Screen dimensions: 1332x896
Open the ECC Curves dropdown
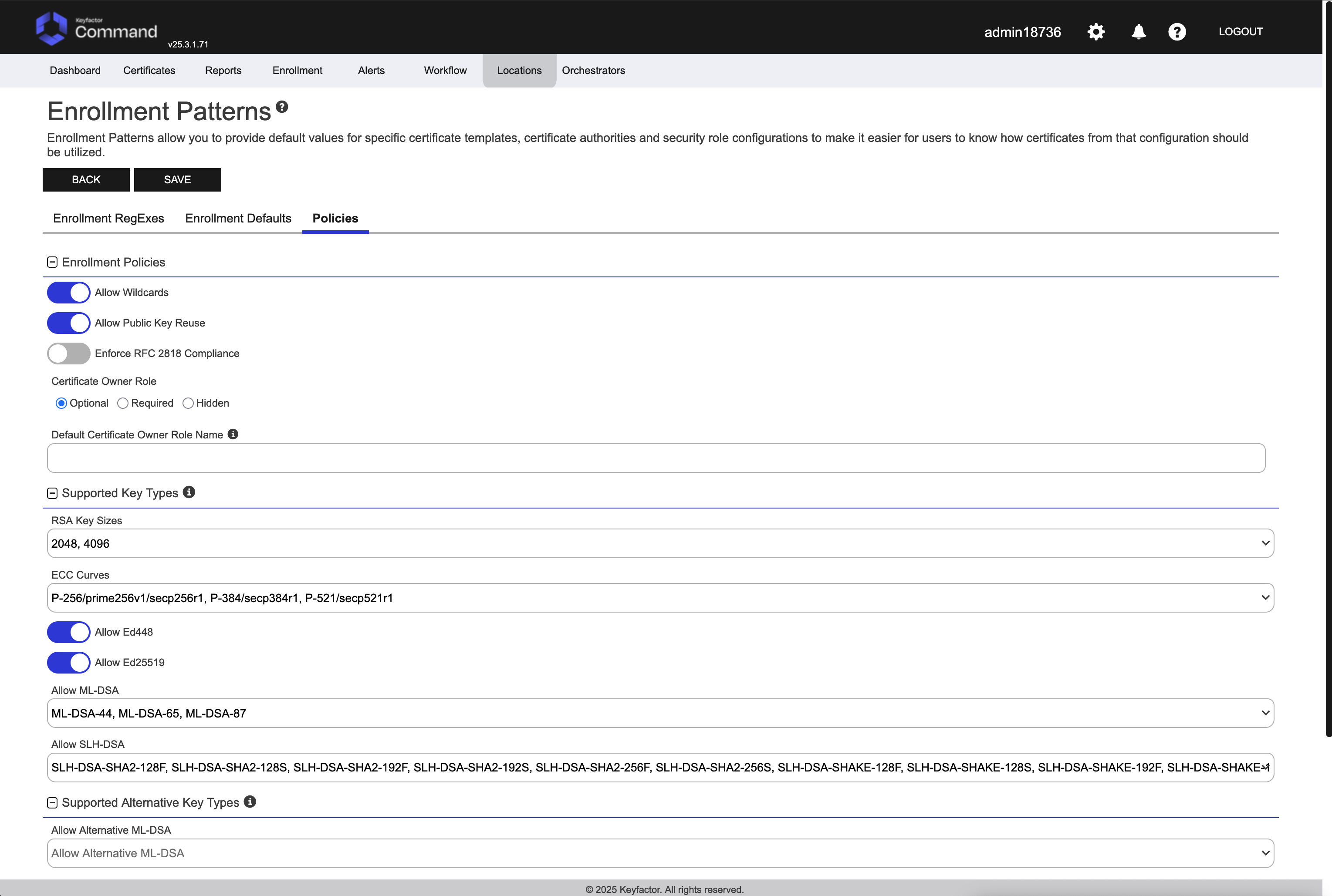coord(660,598)
